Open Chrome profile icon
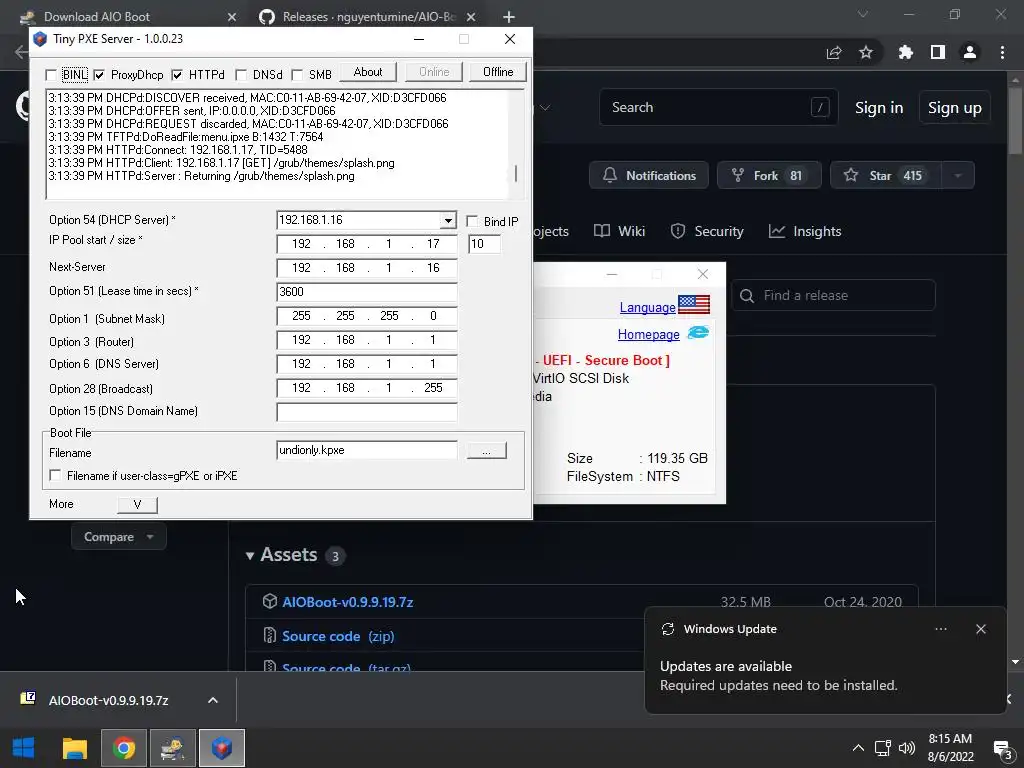 tap(970, 52)
